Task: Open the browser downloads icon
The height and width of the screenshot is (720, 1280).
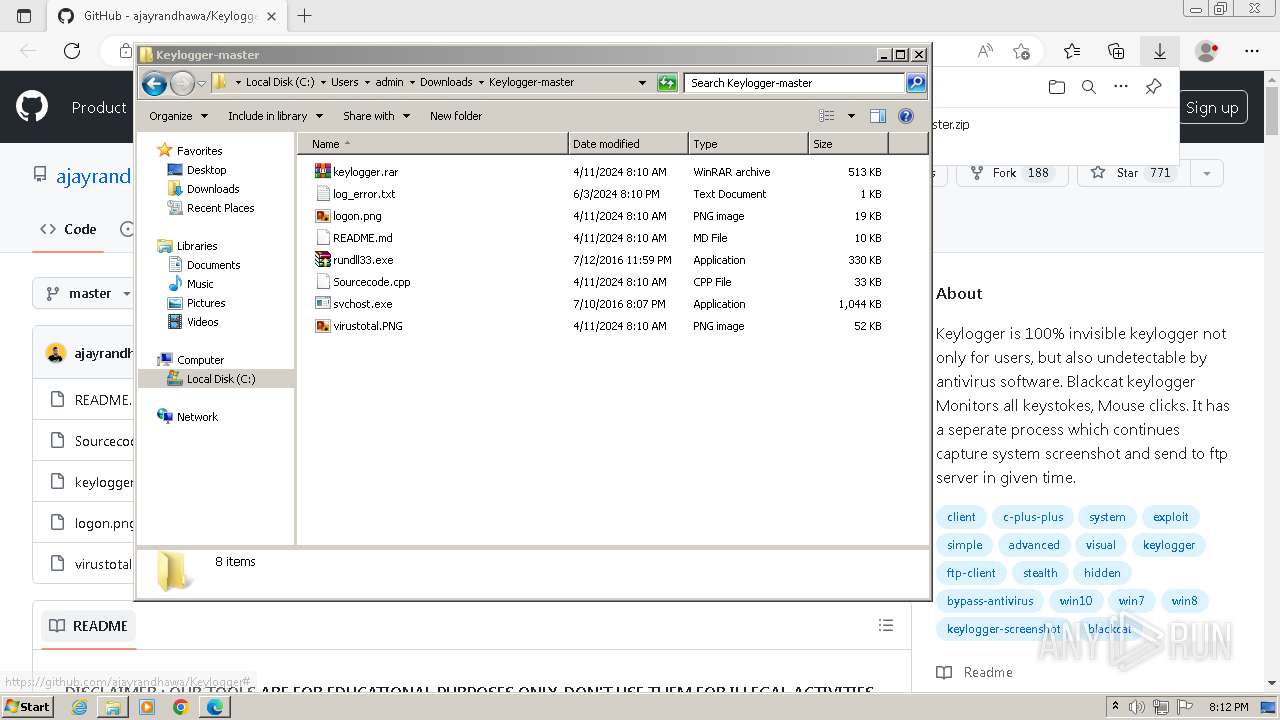Action: point(1159,51)
